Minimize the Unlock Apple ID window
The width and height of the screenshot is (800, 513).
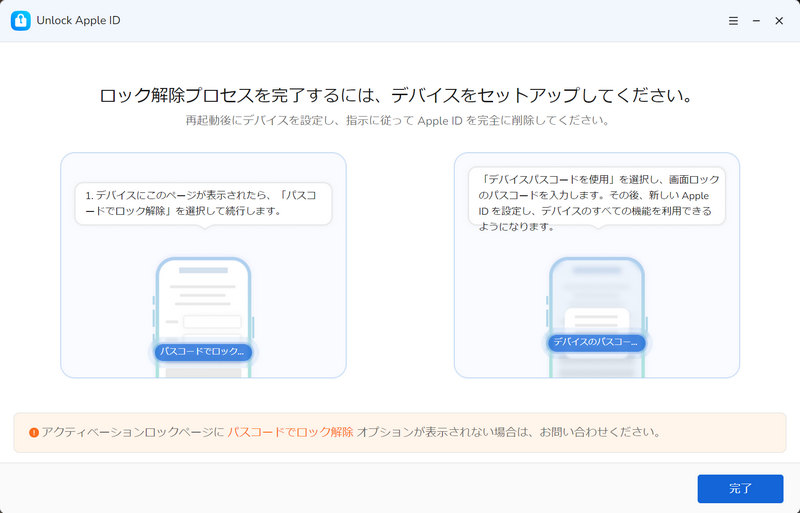pyautogui.click(x=756, y=21)
